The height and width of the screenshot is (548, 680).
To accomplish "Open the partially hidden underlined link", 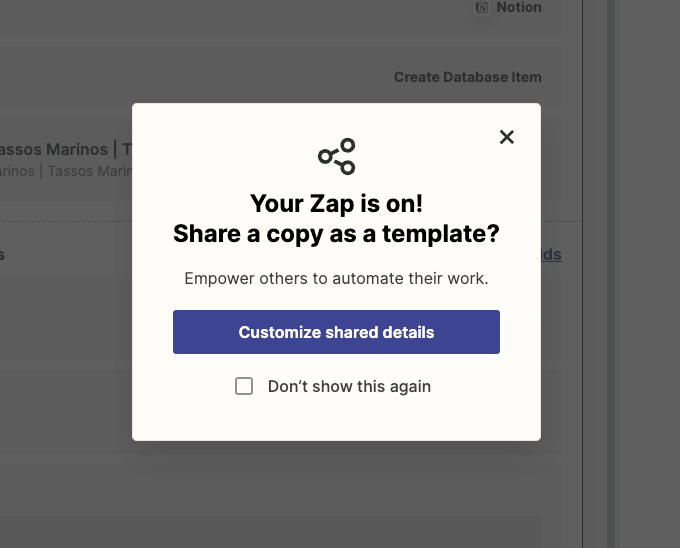I will click(551, 254).
